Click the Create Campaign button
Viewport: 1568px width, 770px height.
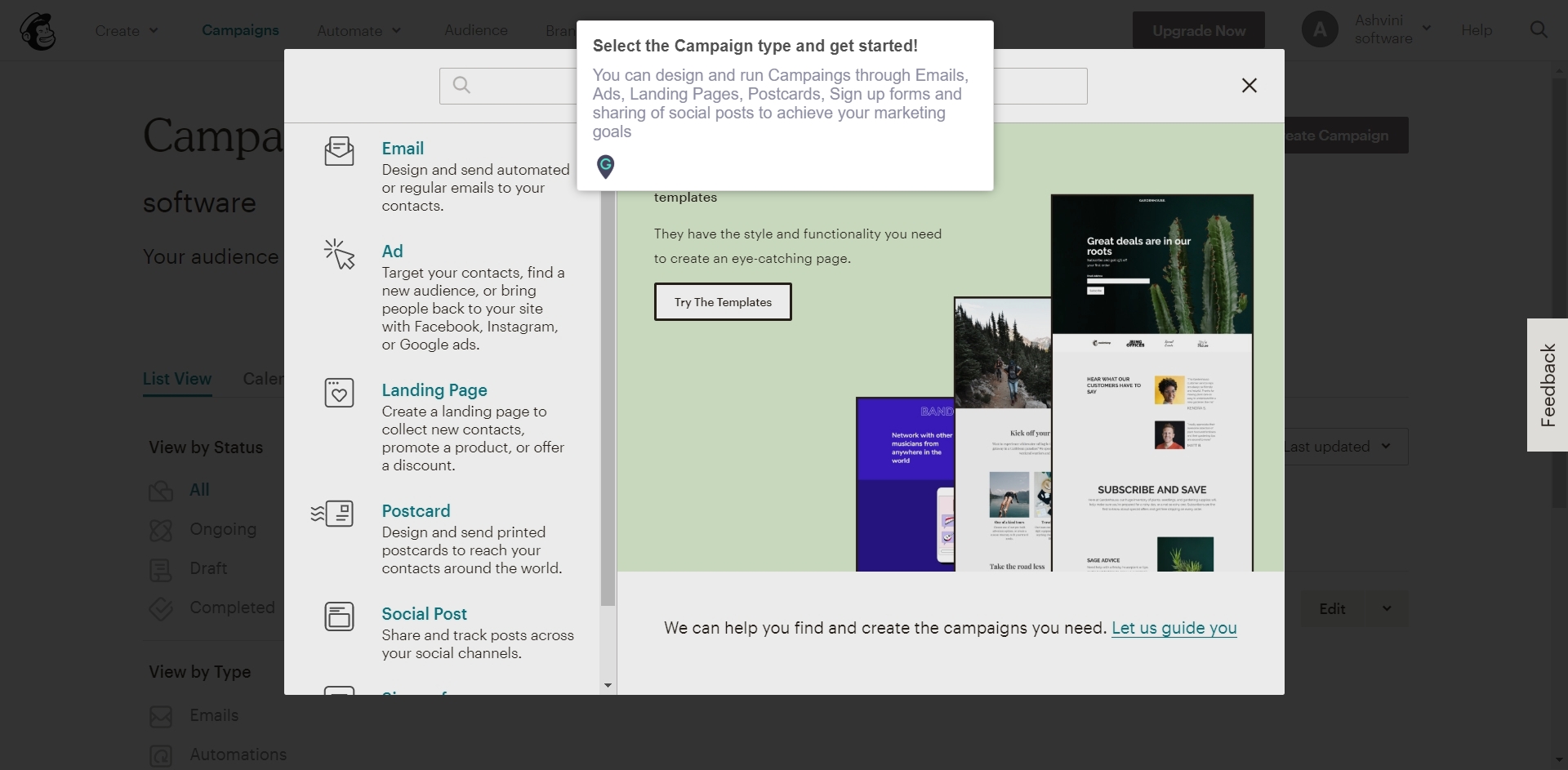tap(1346, 136)
